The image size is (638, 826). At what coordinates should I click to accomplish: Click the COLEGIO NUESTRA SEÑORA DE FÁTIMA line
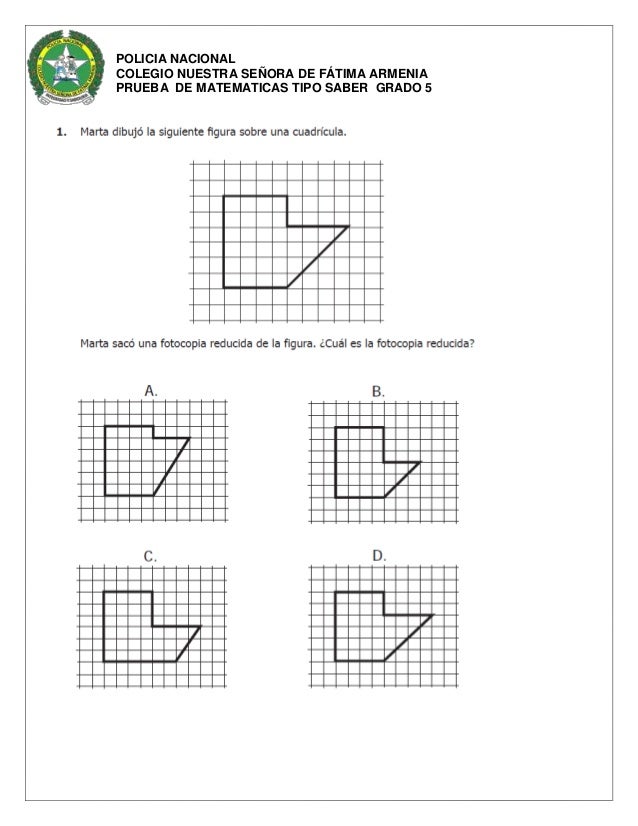click(x=272, y=73)
